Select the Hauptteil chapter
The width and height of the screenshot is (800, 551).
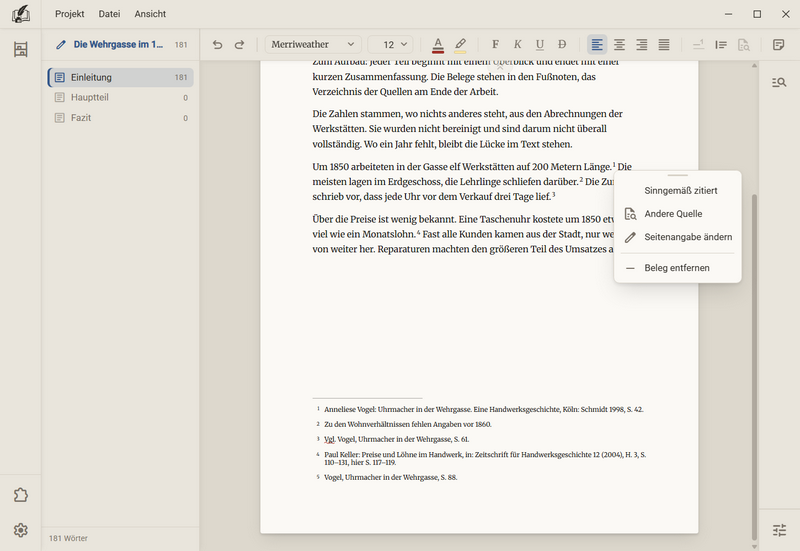121,97
